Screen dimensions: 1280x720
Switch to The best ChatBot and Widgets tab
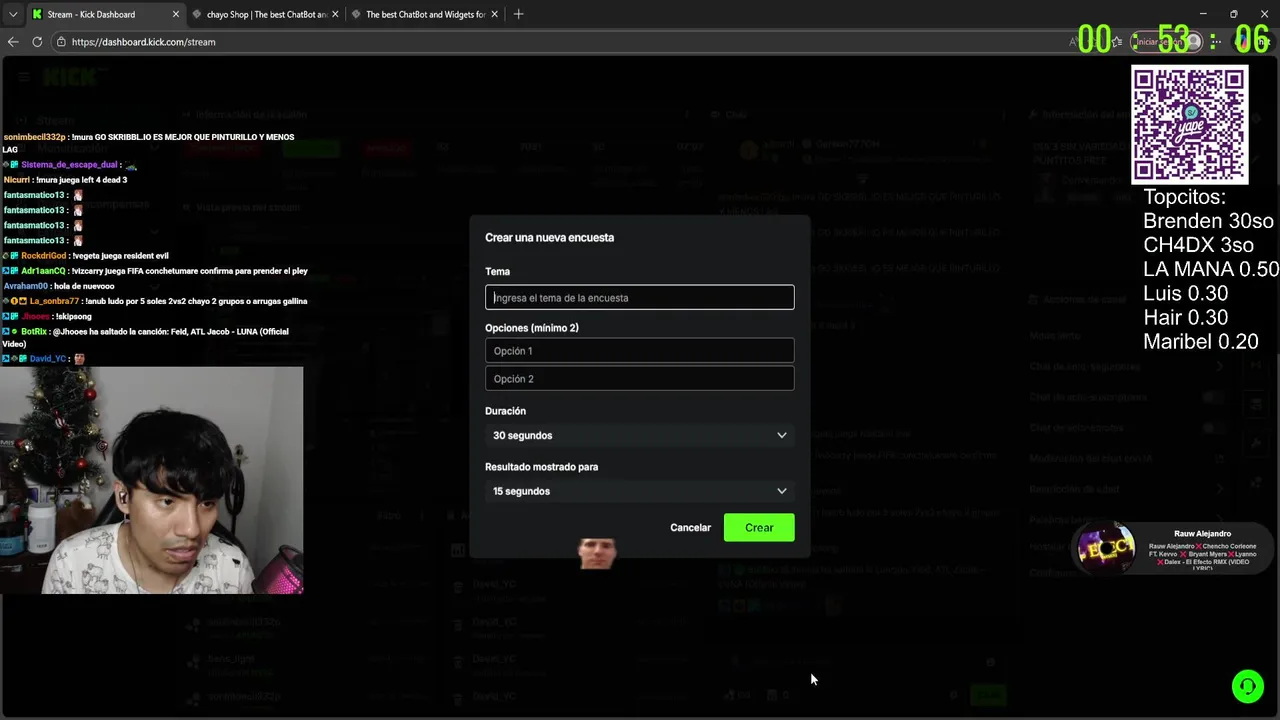tap(425, 14)
